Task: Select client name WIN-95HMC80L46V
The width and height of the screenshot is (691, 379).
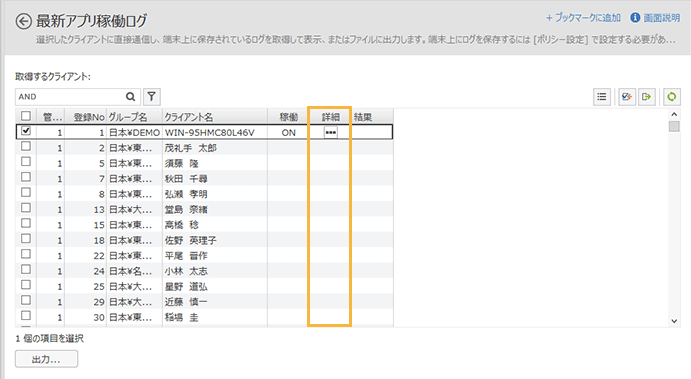Action: (x=209, y=132)
